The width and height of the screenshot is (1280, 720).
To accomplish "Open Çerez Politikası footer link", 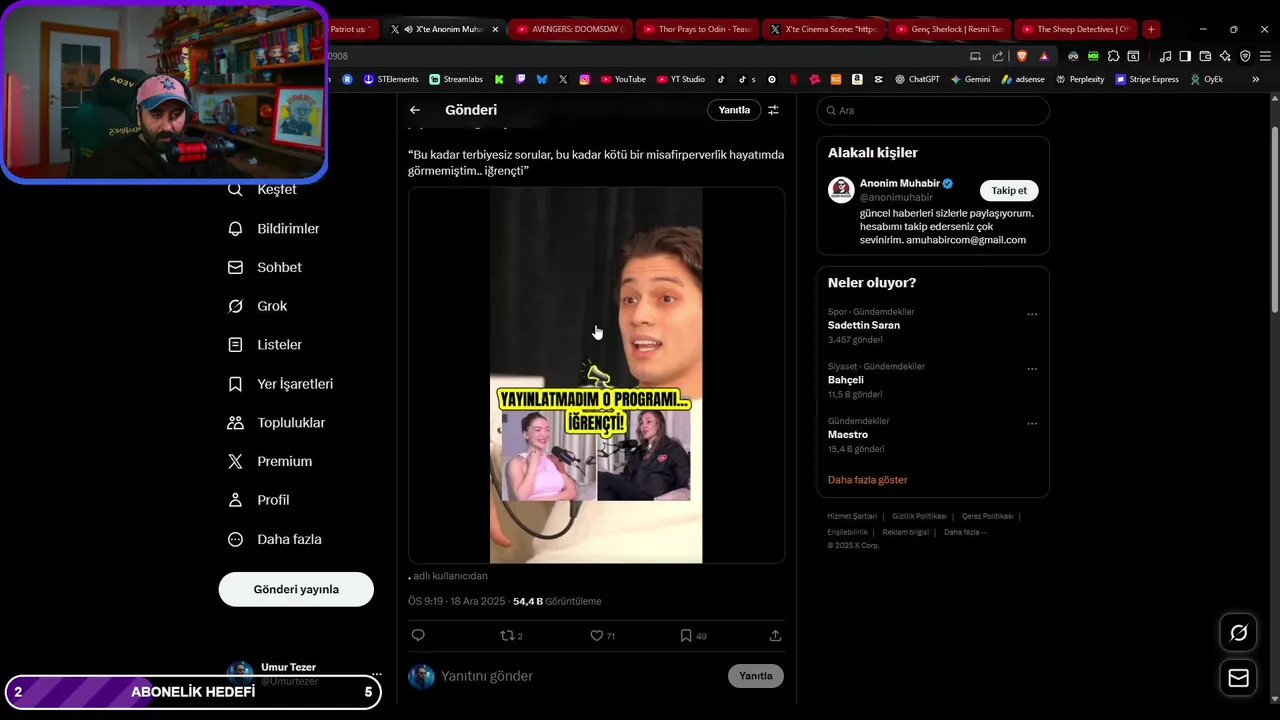I will click(x=988, y=516).
